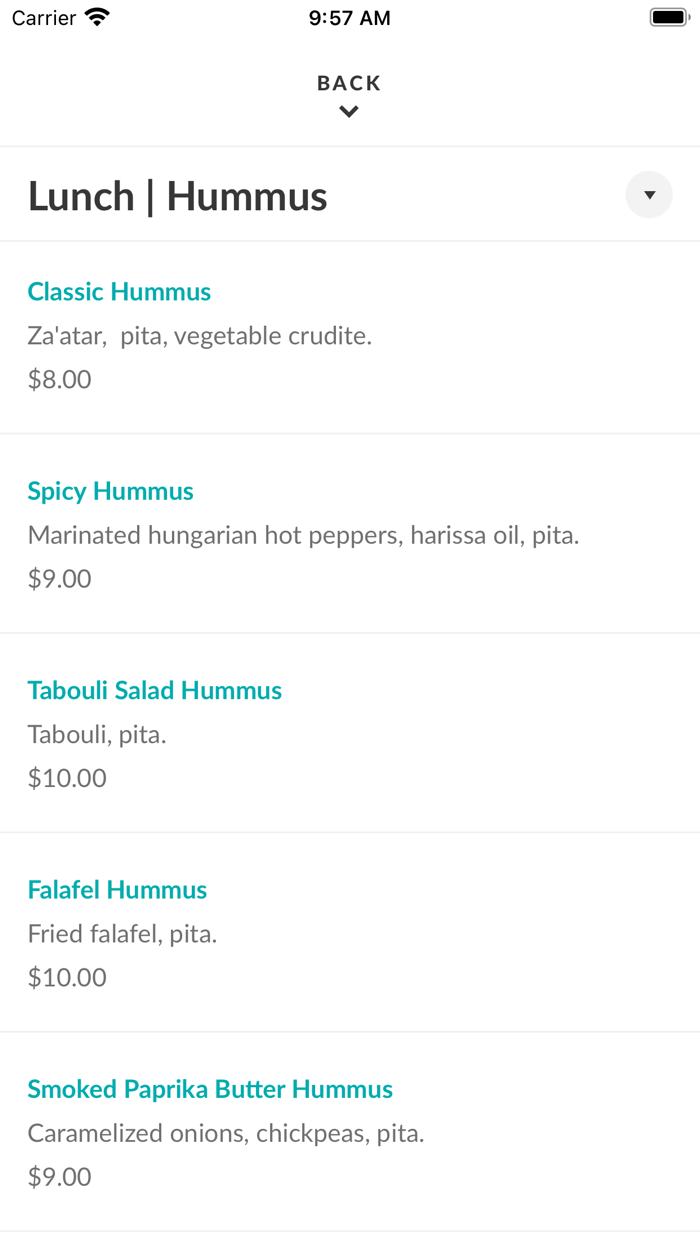Tap the Spicy Hummus pepper description
Screen dimensions: 700x1244
303,535
